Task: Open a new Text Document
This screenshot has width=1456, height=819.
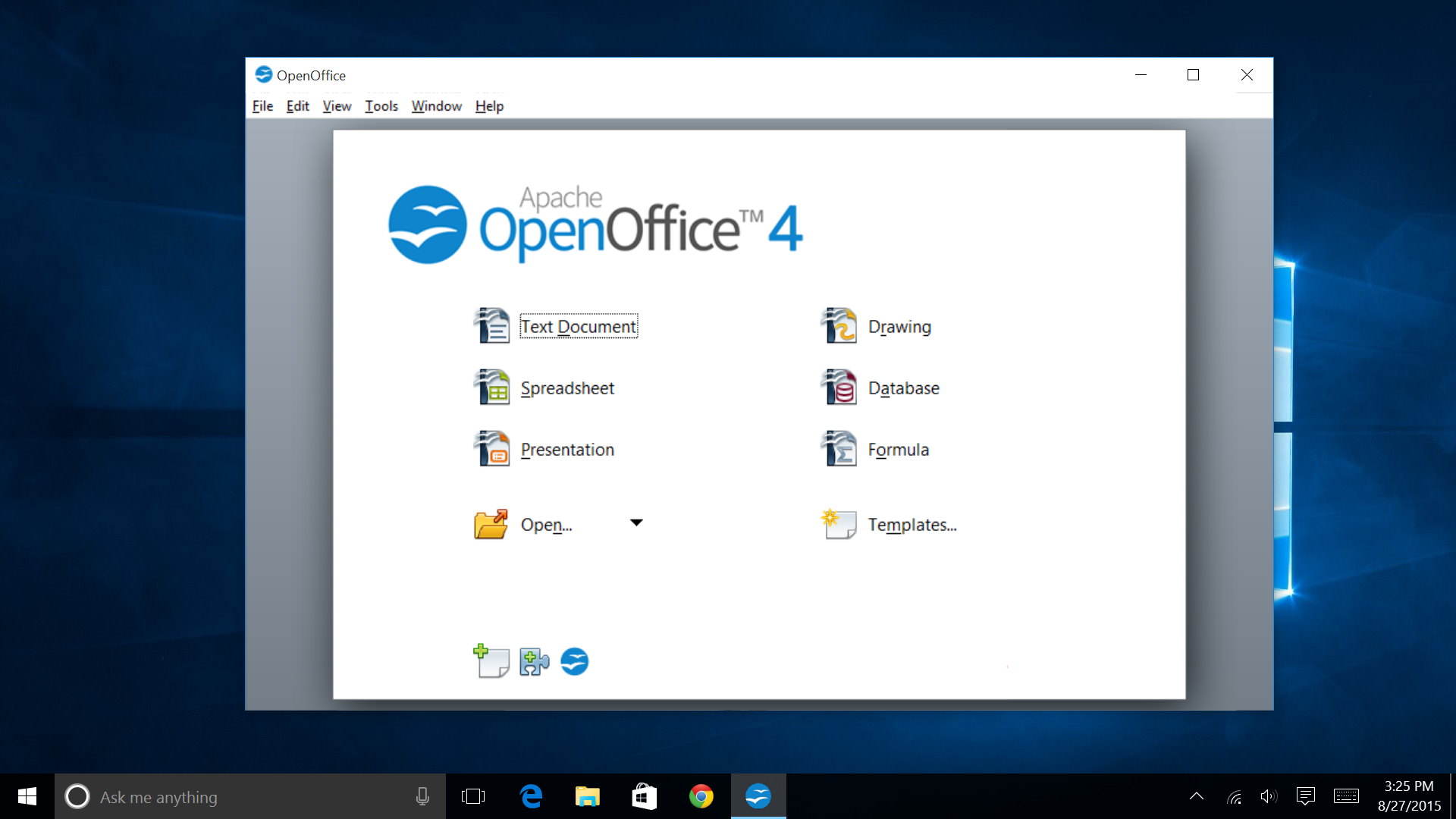Action: point(576,326)
